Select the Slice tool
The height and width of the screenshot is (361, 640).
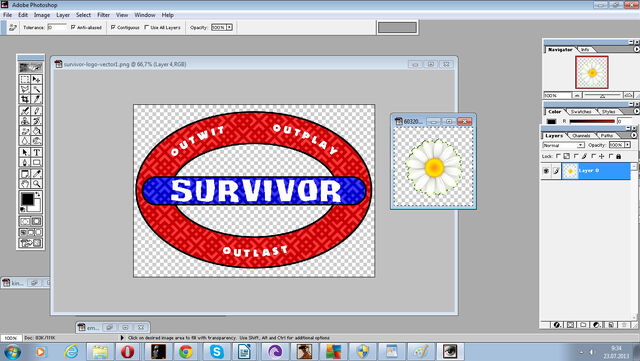click(x=36, y=99)
